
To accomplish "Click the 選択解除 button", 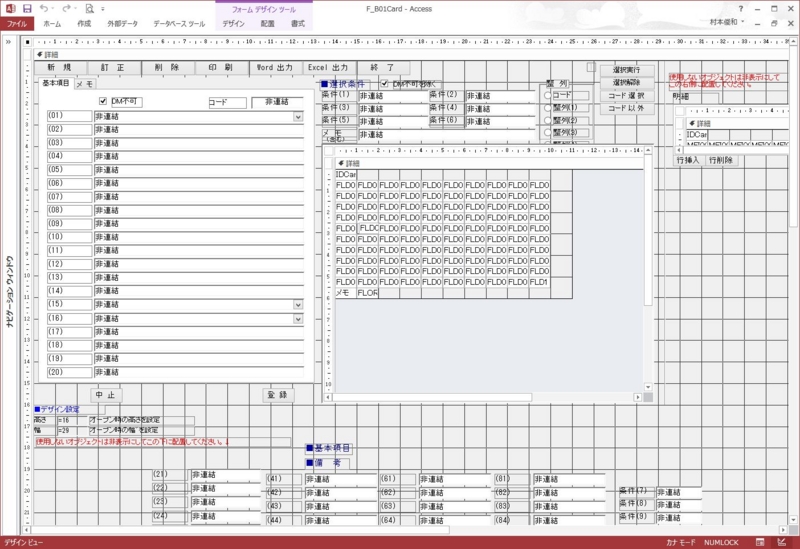I will click(627, 83).
